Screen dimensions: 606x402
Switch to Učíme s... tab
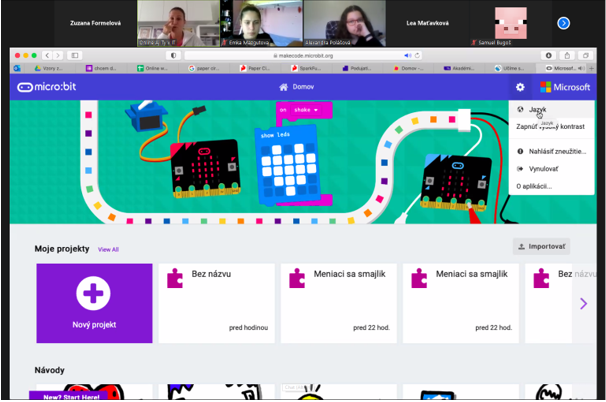[510, 68]
